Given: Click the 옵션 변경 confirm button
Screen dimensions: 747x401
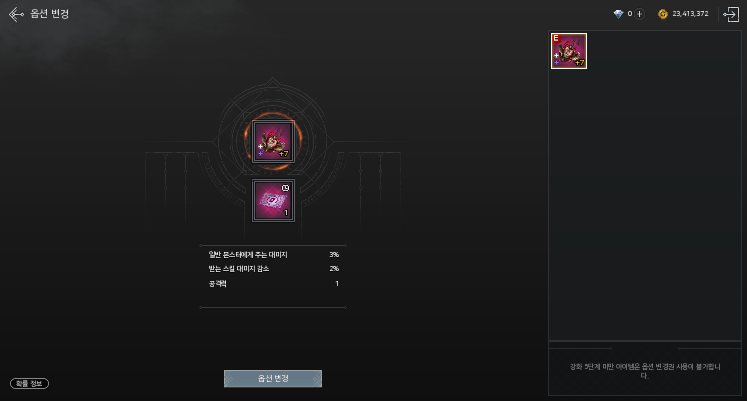Looking at the screenshot, I should pos(273,379).
